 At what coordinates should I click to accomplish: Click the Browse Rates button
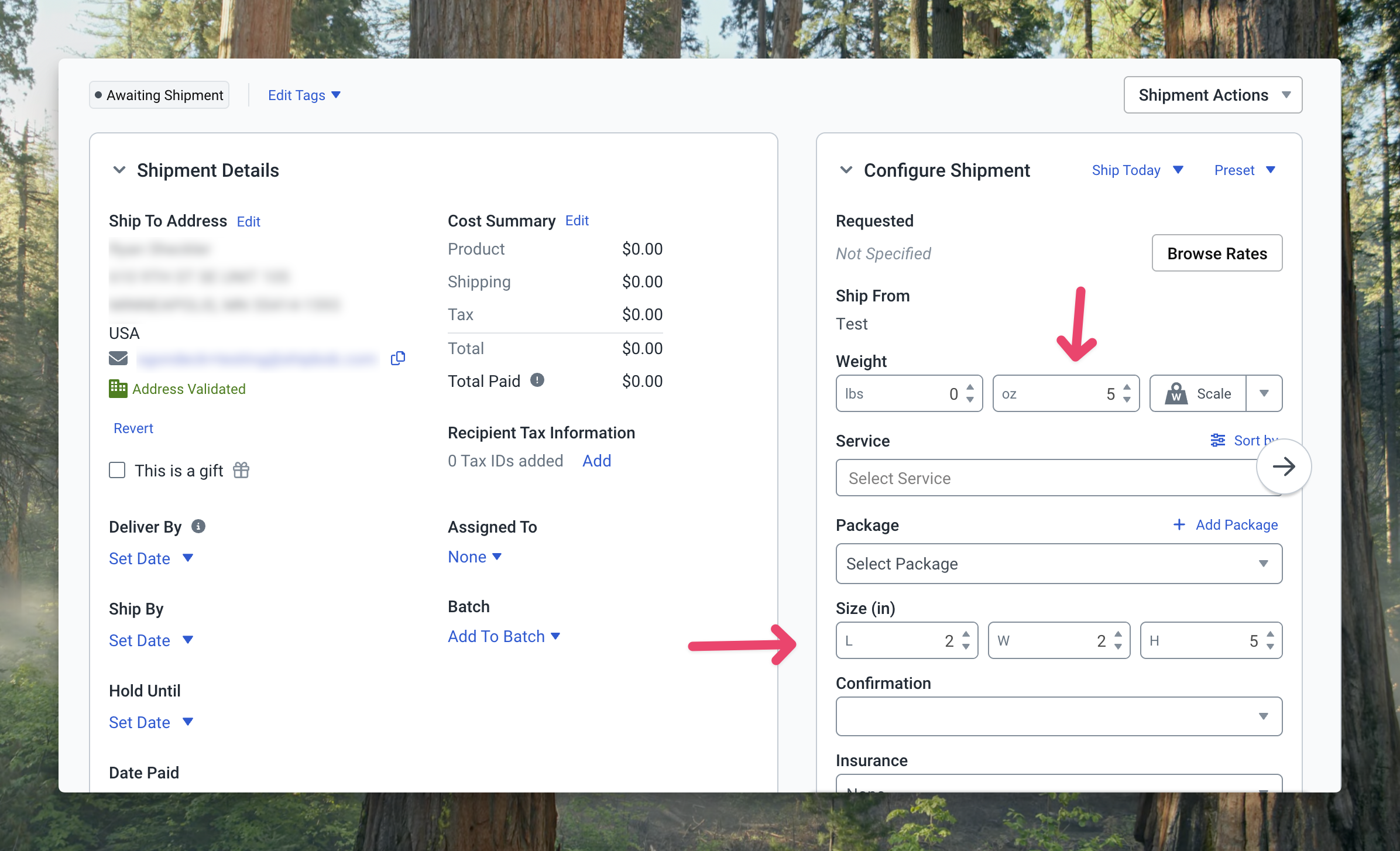point(1216,253)
